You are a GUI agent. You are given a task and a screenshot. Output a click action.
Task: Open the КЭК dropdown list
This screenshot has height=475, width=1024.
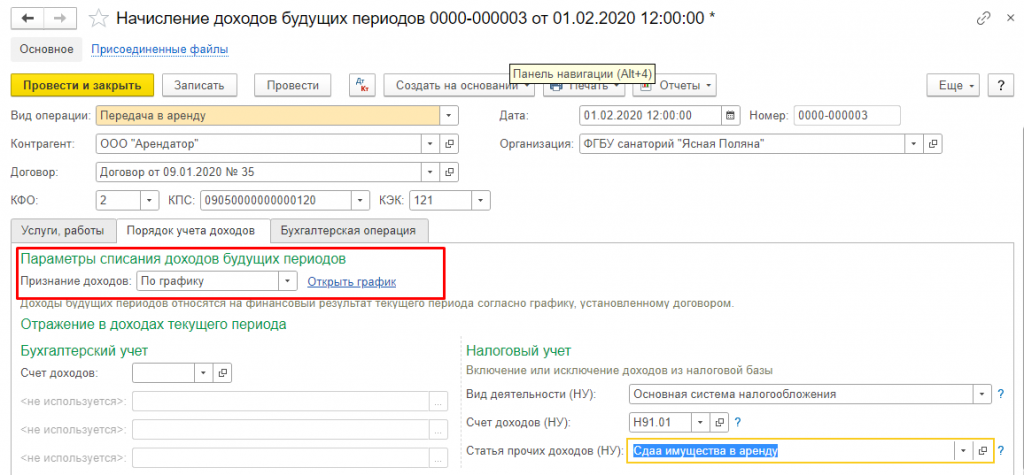(481, 200)
